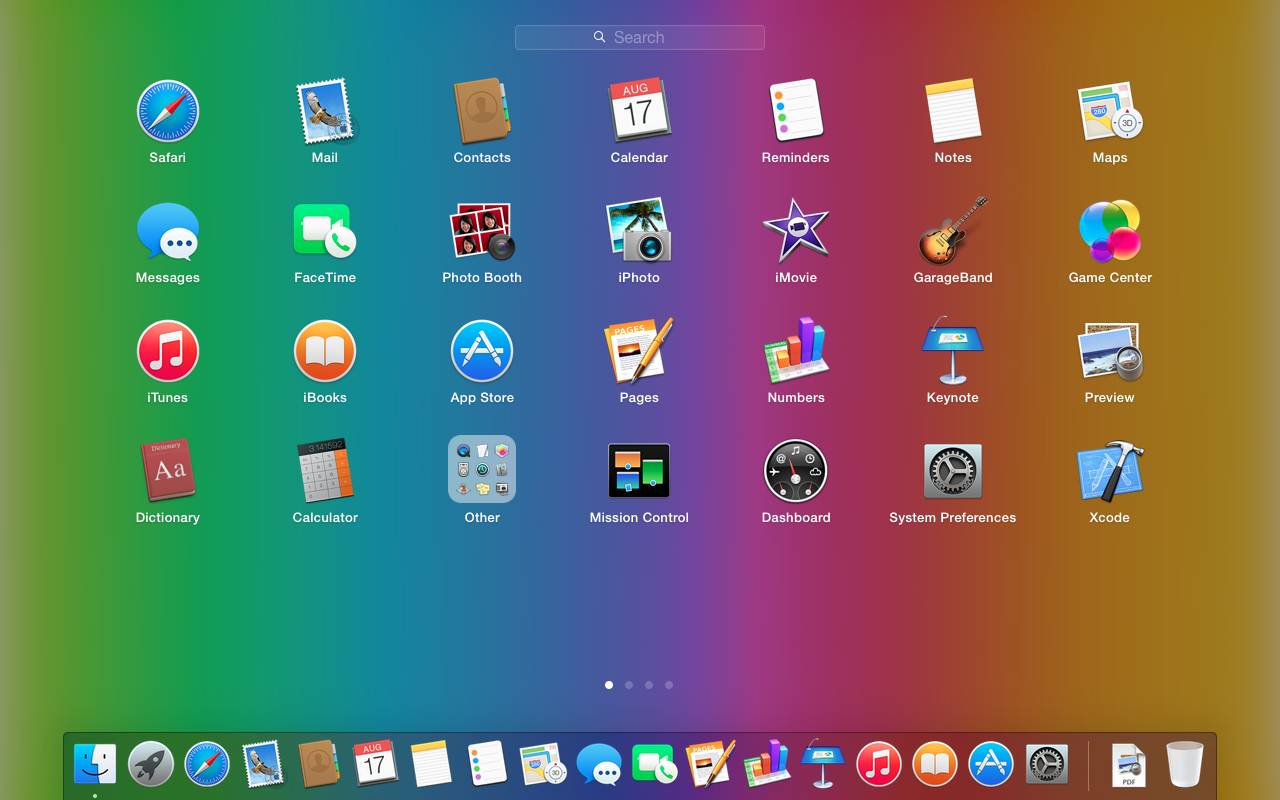Launch Xcode
This screenshot has height=800, width=1280.
pyautogui.click(x=1110, y=471)
